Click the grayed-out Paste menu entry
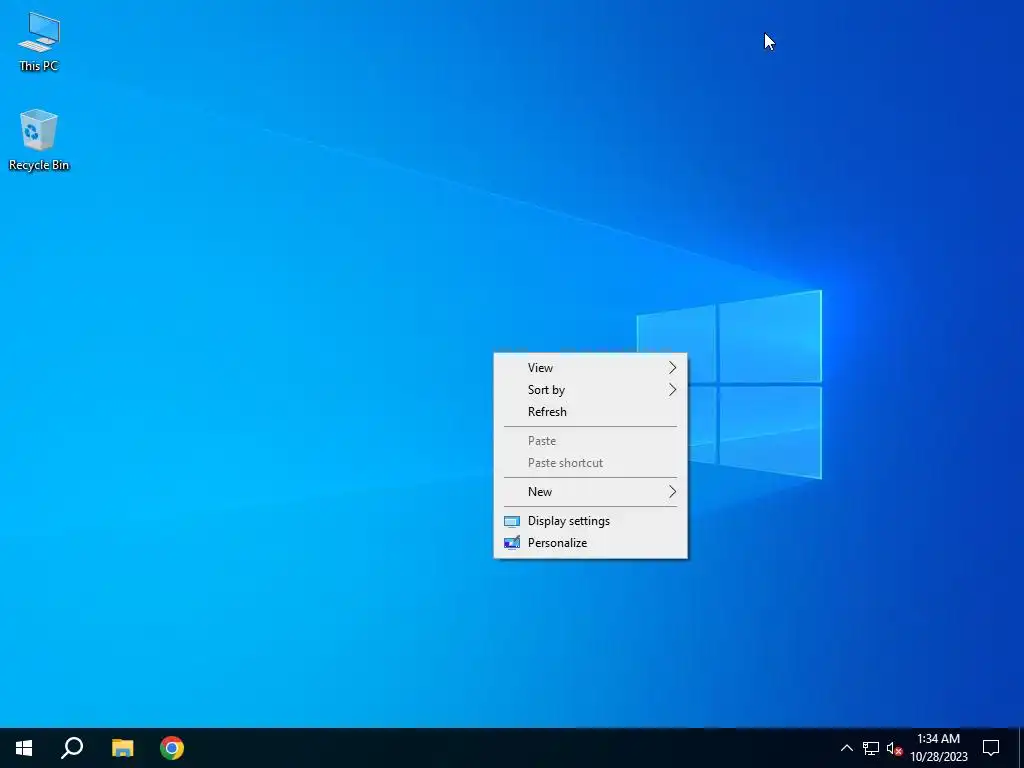Screen dimensions: 1024x768 point(590,441)
